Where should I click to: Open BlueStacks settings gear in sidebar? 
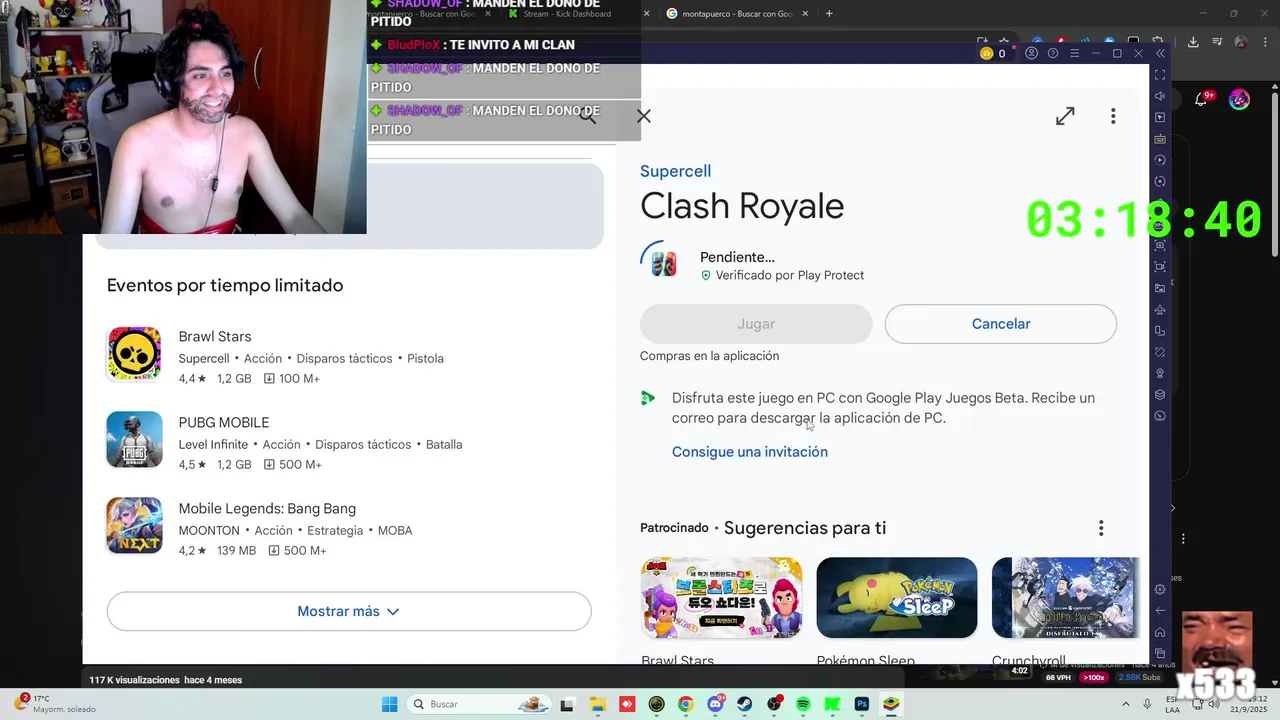(x=1160, y=589)
